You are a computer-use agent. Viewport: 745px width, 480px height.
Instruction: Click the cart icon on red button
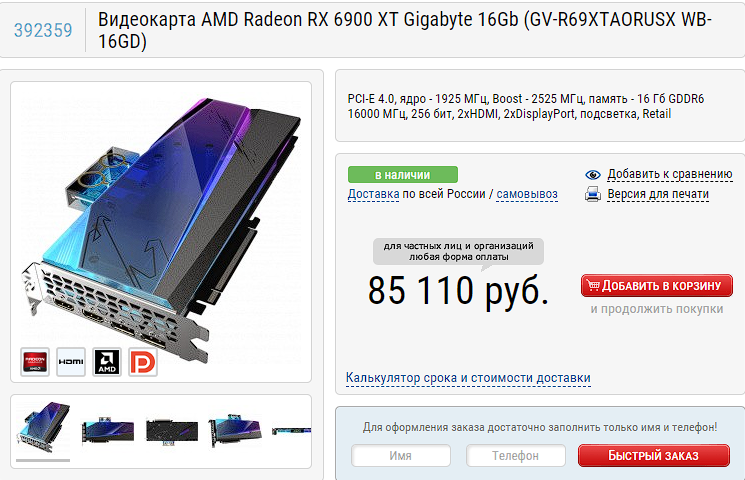pos(592,285)
